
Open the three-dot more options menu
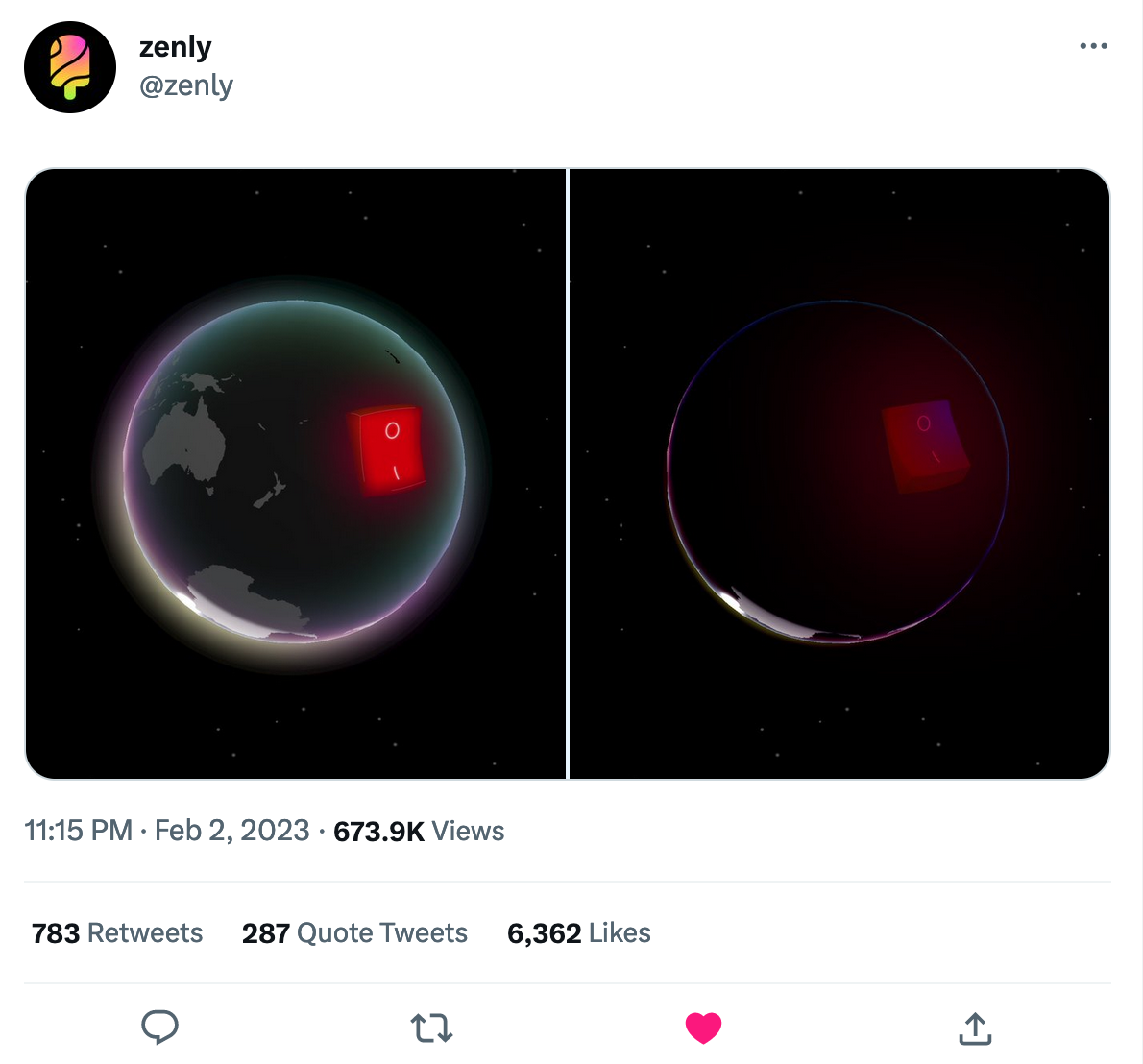[x=1093, y=46]
